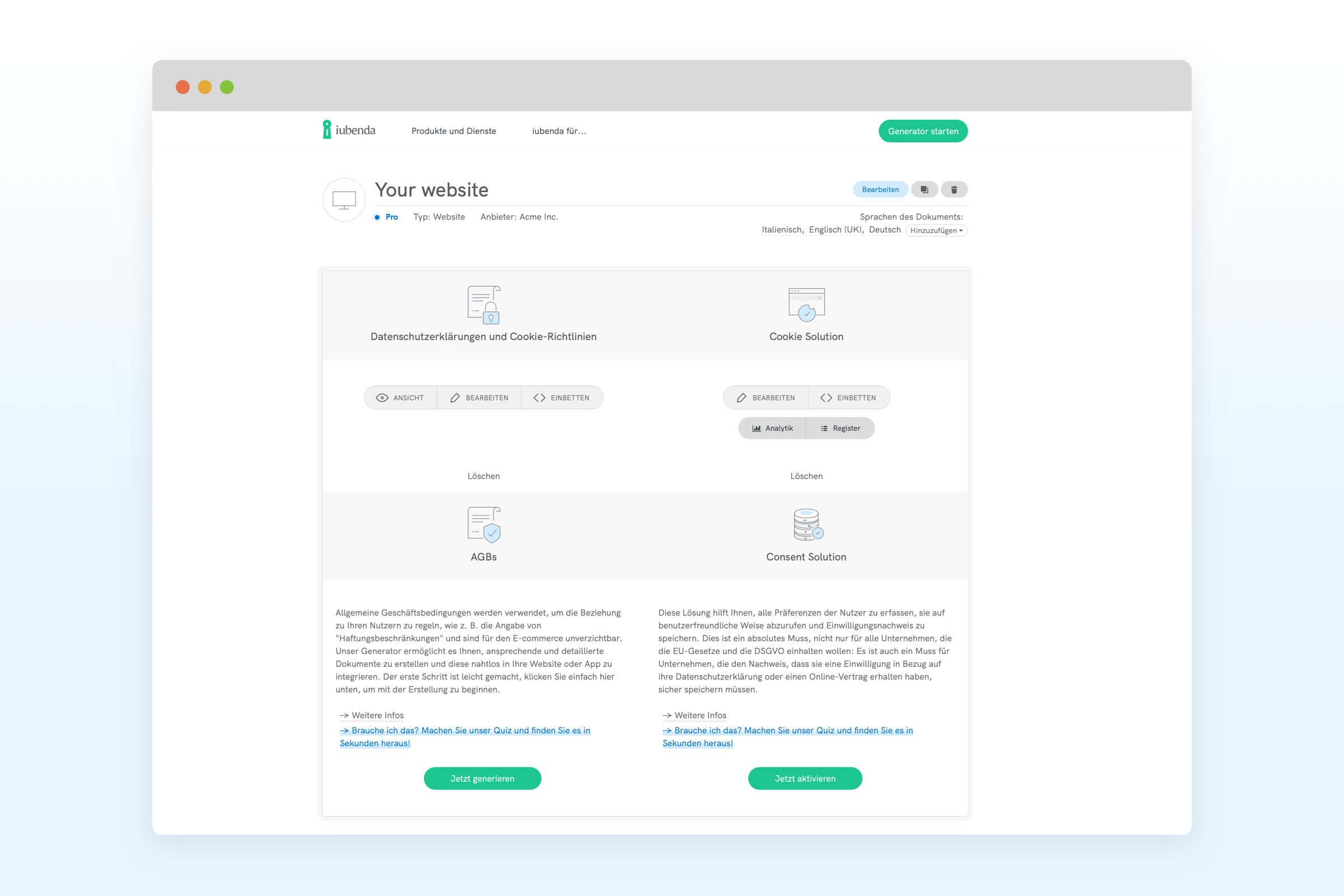
Task: Open the Produkte und Dienste menu
Action: click(x=454, y=132)
